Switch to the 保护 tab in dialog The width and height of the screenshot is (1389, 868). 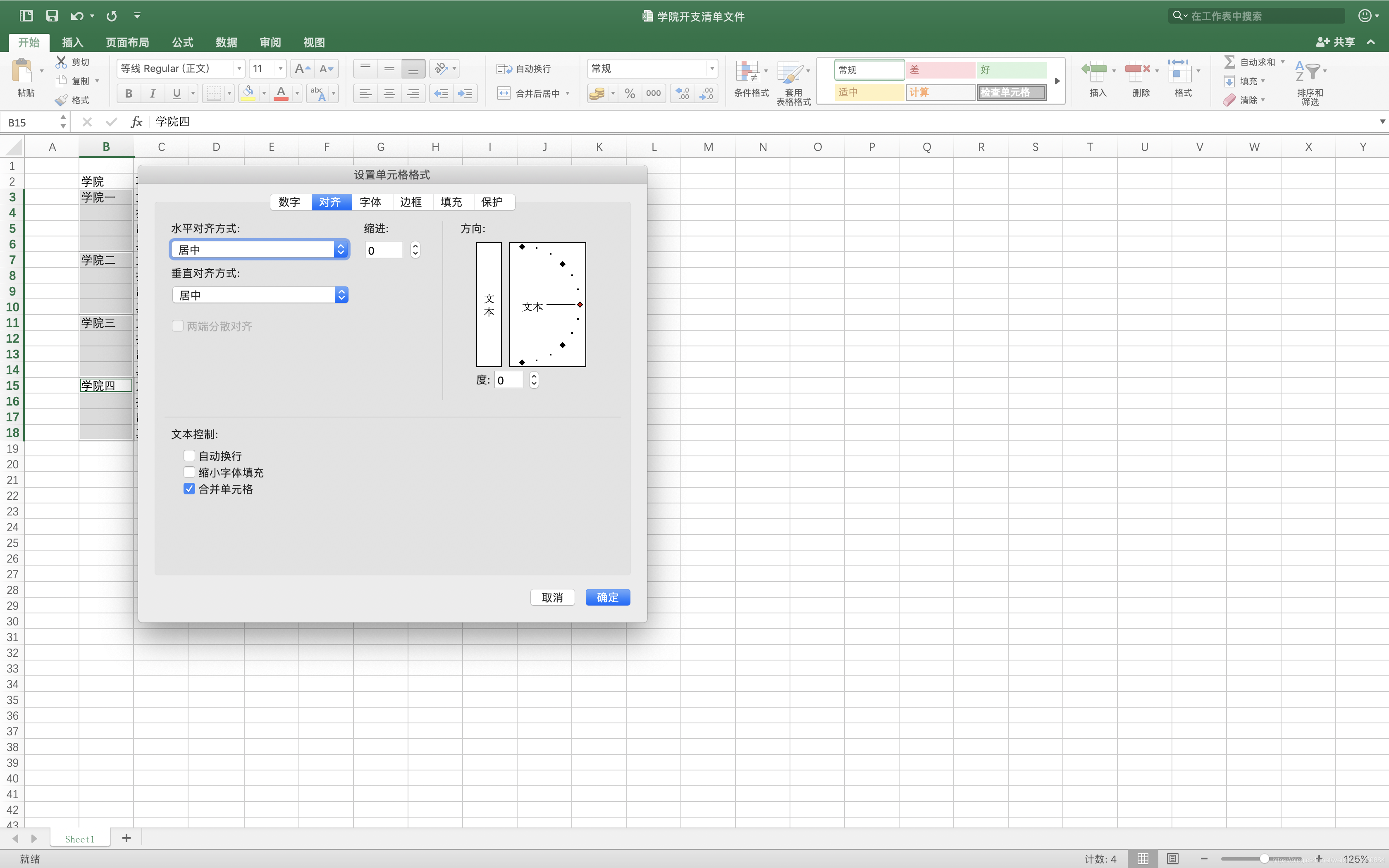(492, 202)
